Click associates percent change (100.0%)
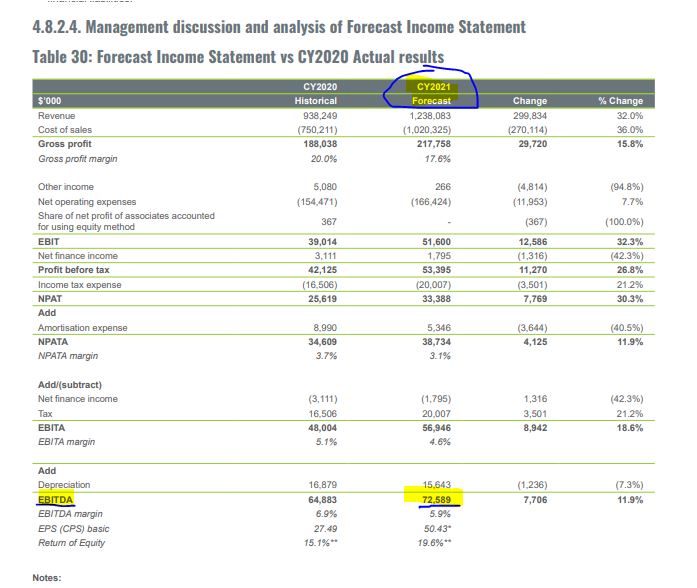697x588 pixels. coord(624,222)
